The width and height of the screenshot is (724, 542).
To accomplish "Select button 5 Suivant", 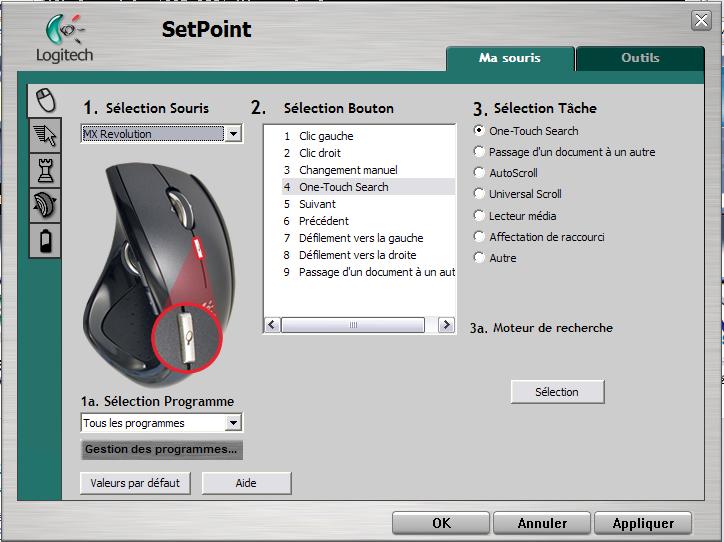I will [368, 204].
